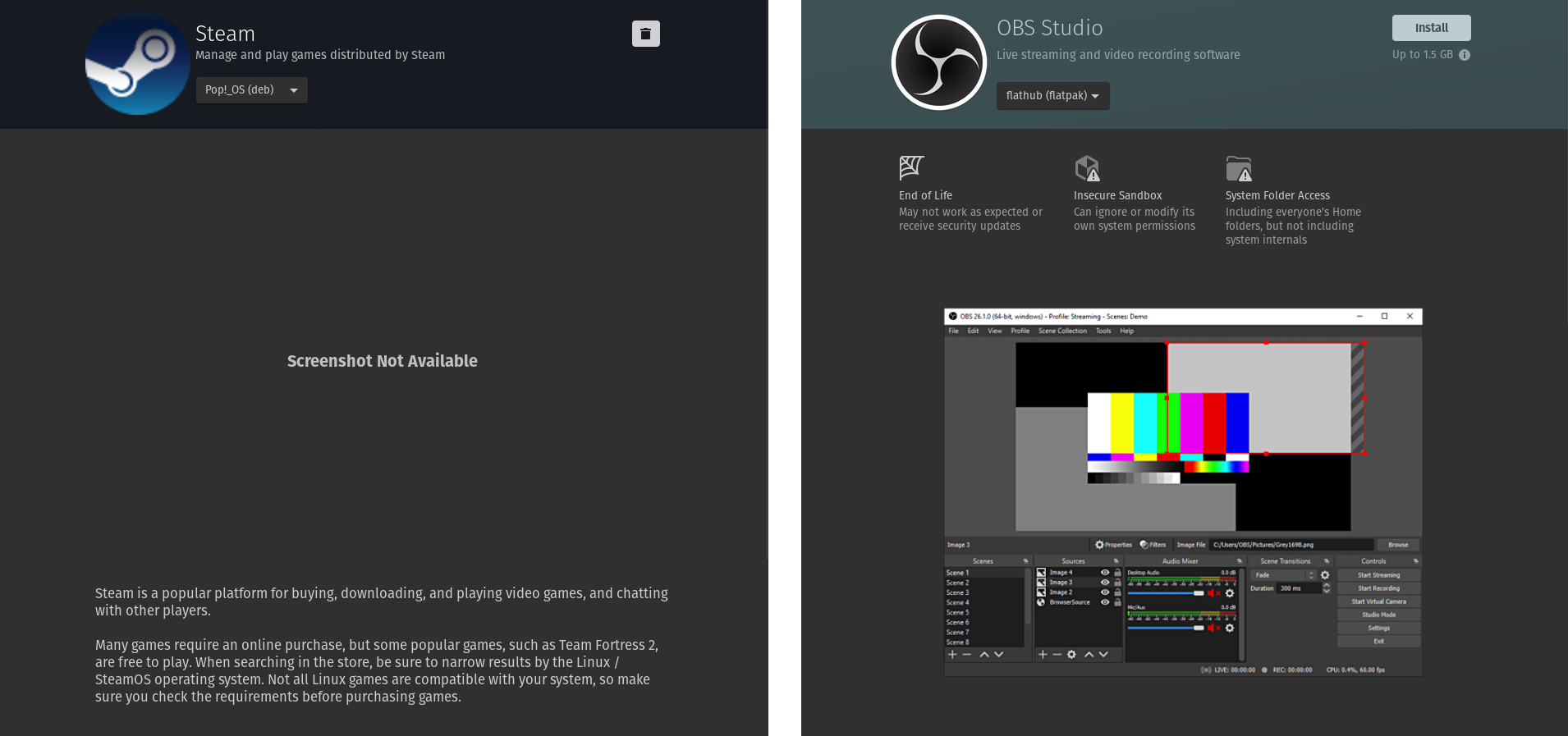This screenshot has width=1568, height=736.
Task: Install OBS Studio
Action: tap(1431, 28)
